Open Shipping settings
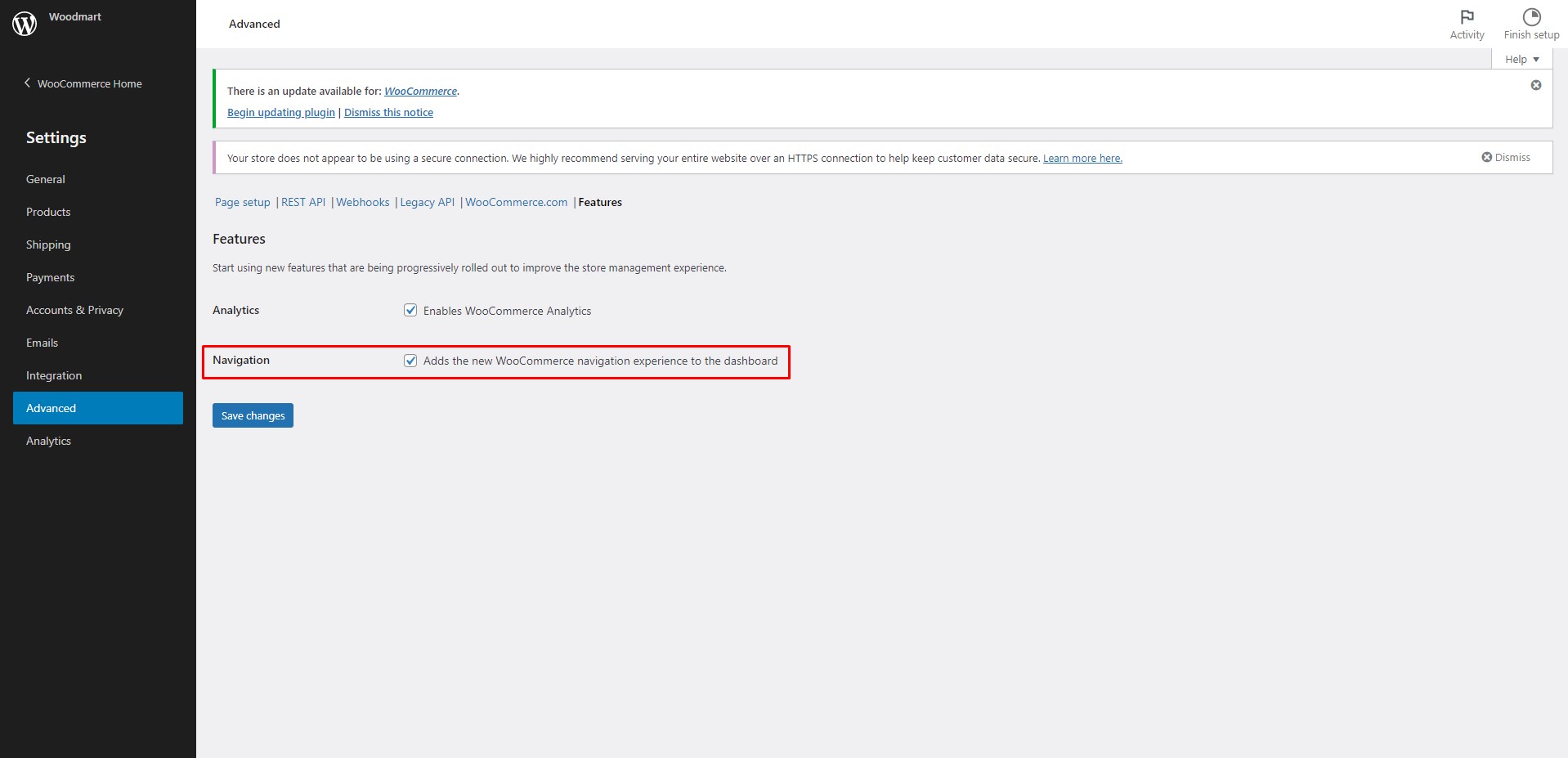The image size is (1568, 758). click(x=48, y=244)
